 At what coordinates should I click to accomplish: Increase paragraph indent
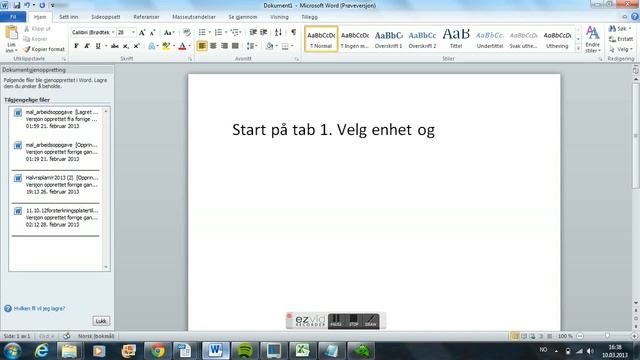(x=264, y=32)
